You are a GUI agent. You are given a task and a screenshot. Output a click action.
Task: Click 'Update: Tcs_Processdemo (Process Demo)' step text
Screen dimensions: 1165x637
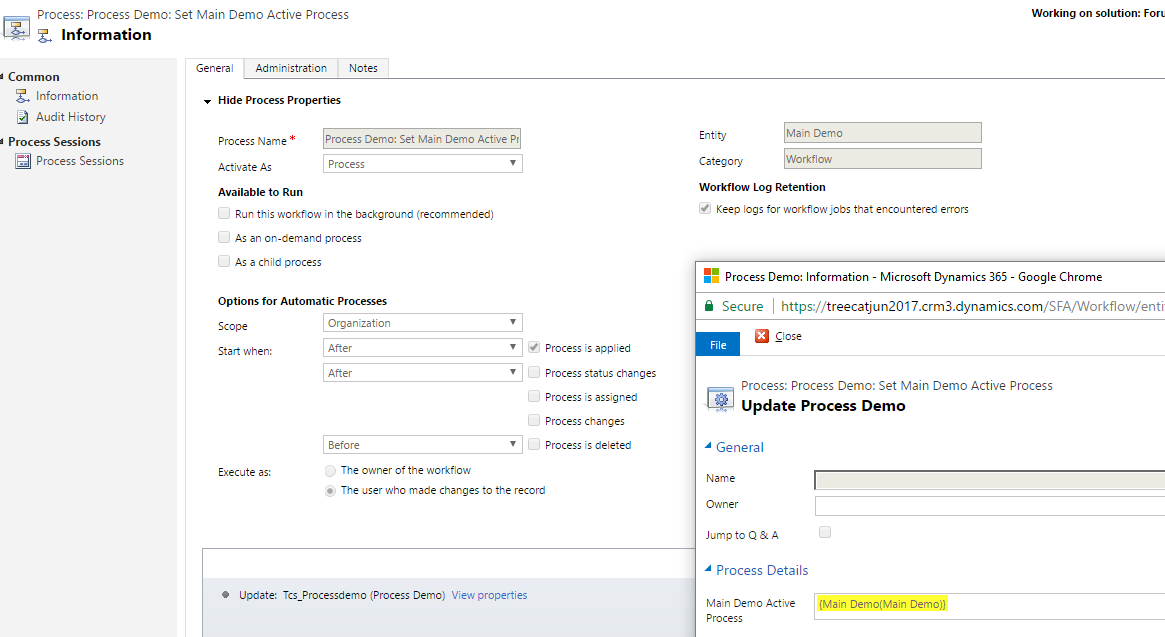pyautogui.click(x=342, y=595)
